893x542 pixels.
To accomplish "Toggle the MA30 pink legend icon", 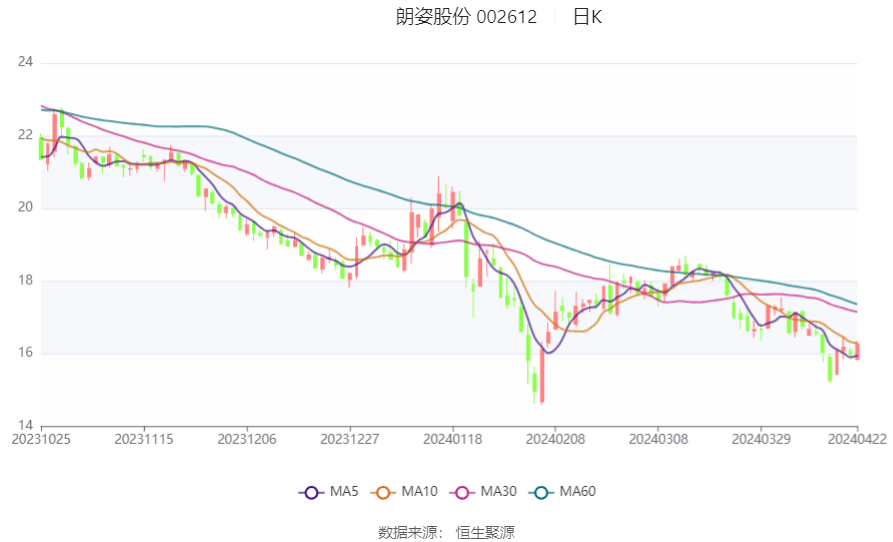I will (462, 492).
